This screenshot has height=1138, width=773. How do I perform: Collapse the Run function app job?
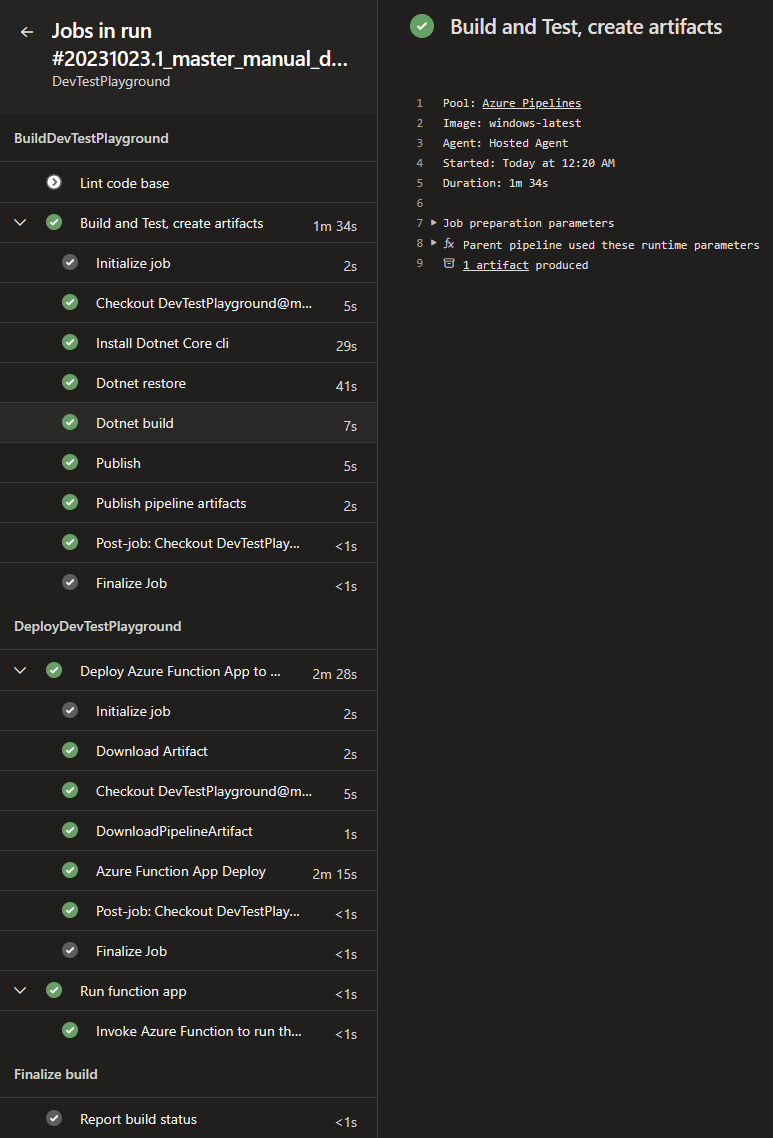(x=20, y=991)
